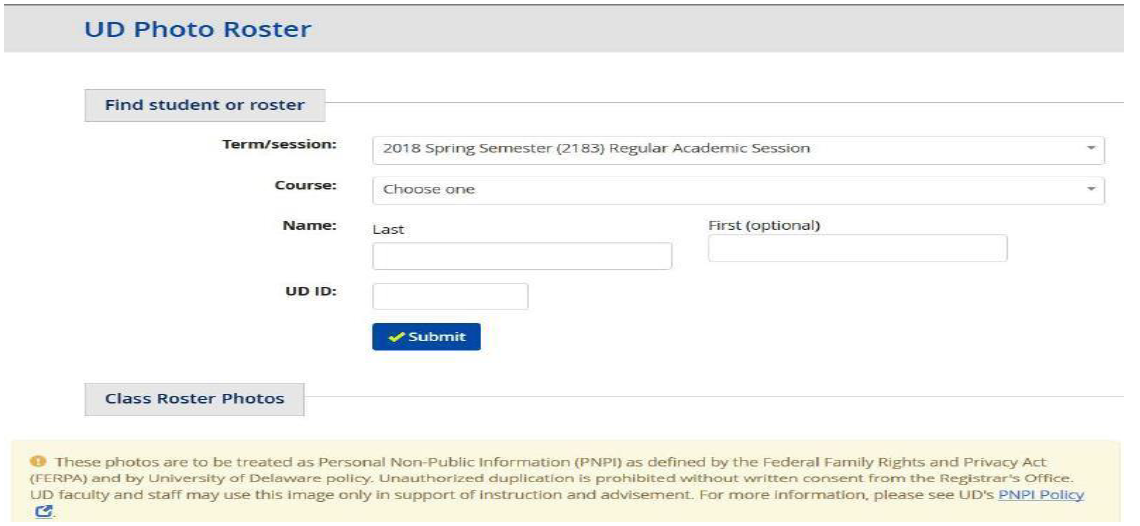The height and width of the screenshot is (526, 1140).
Task: Submit the roster search form
Action: 426,337
